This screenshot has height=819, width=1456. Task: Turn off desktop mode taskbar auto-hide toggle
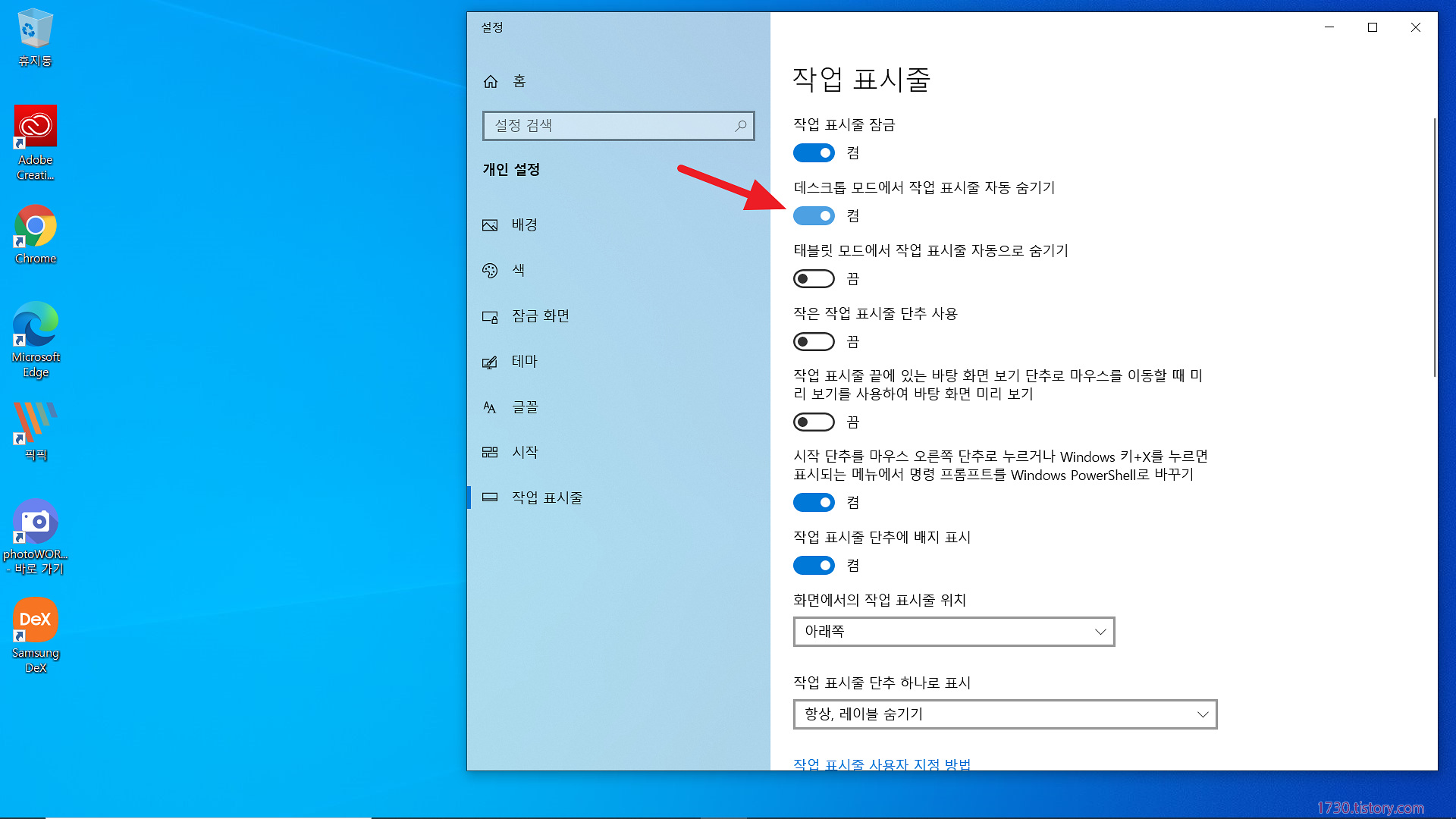[814, 216]
